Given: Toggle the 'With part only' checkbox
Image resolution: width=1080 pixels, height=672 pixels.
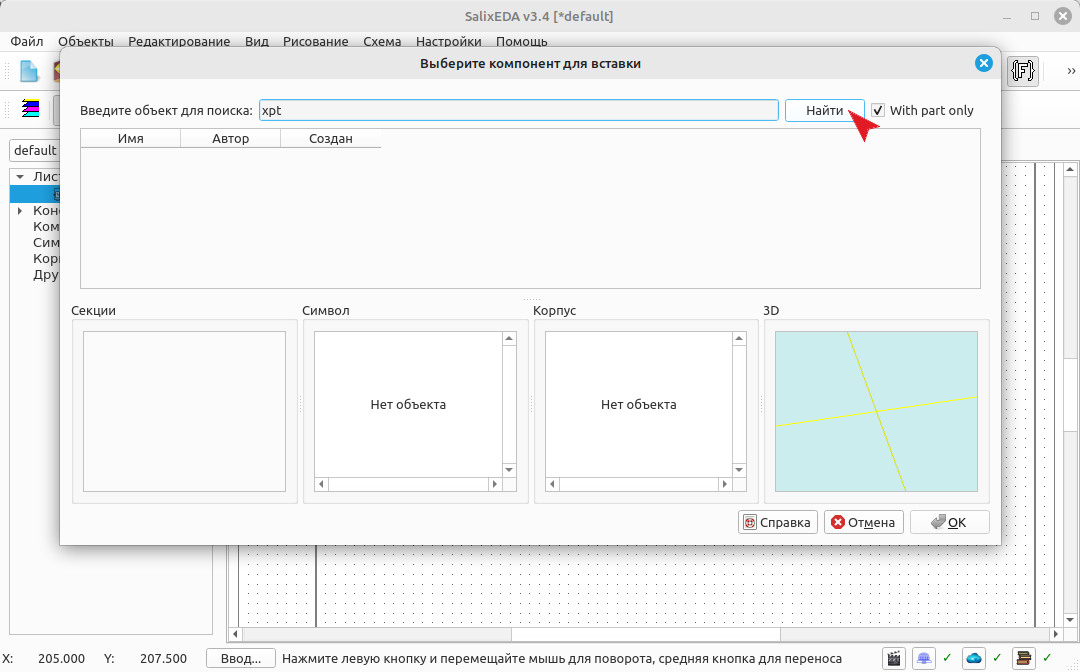Looking at the screenshot, I should 878,110.
